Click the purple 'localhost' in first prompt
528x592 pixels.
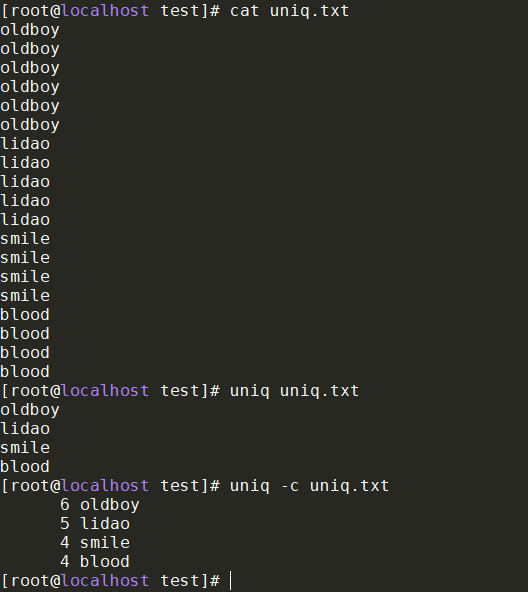[105, 11]
